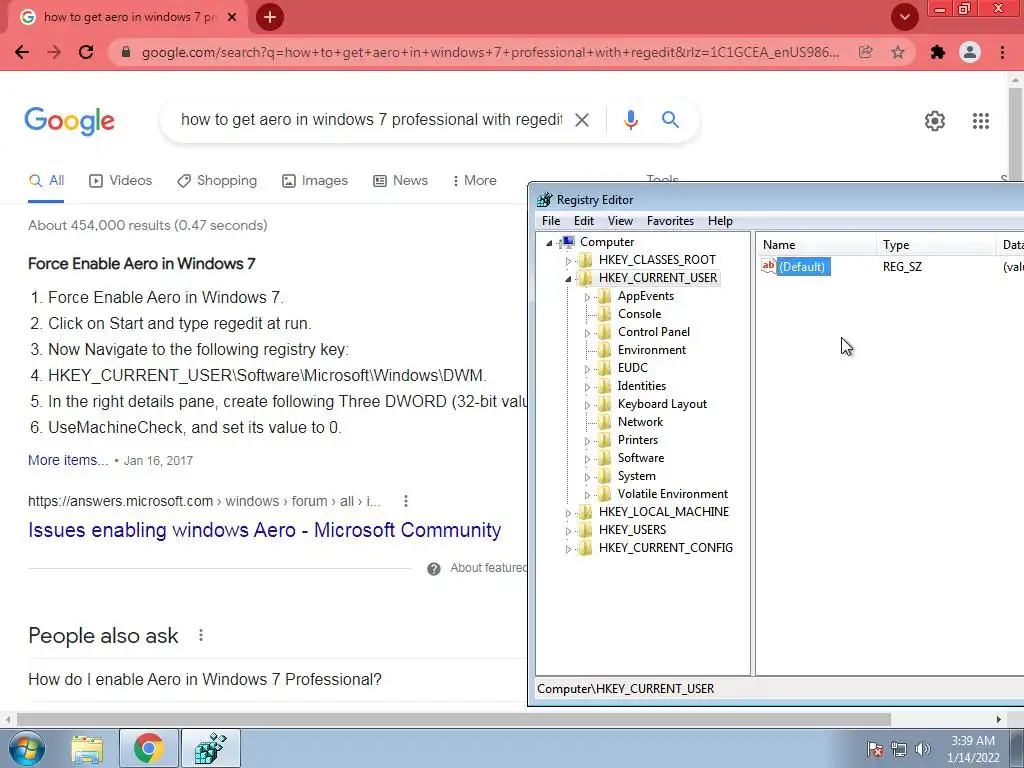
Task: Switch to the News results tab
Action: [400, 181]
